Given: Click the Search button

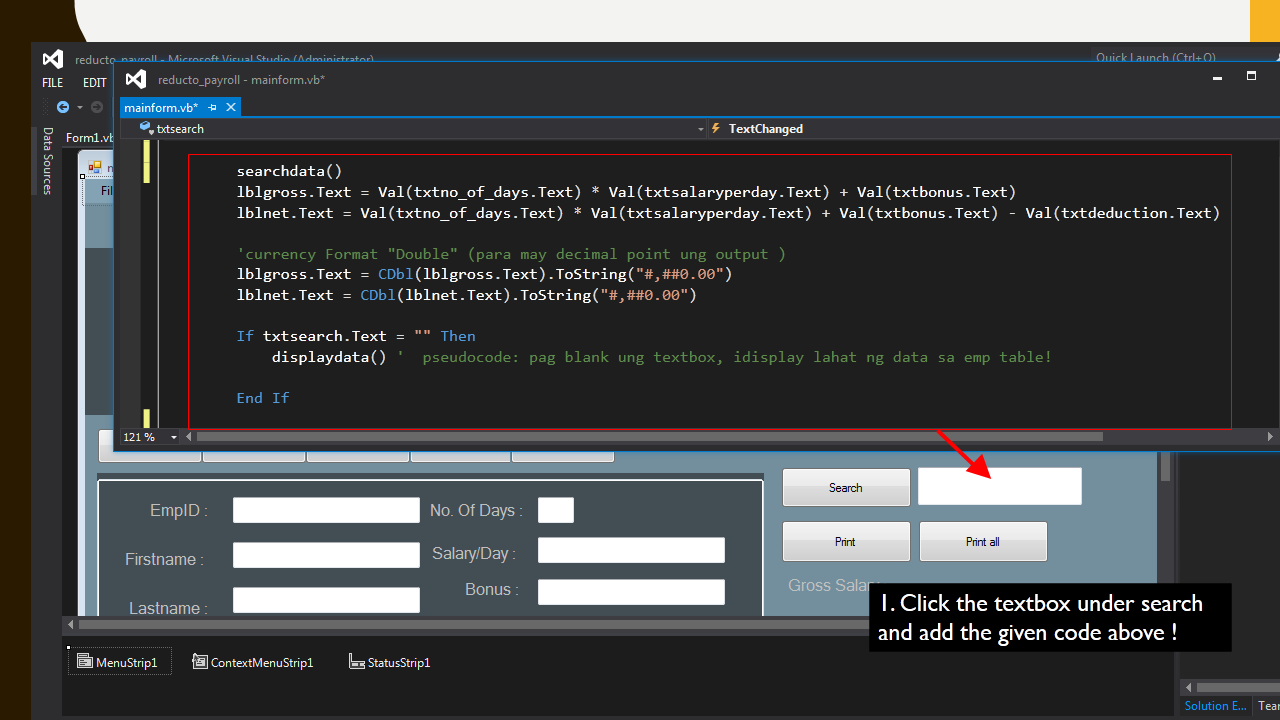Looking at the screenshot, I should 845,487.
